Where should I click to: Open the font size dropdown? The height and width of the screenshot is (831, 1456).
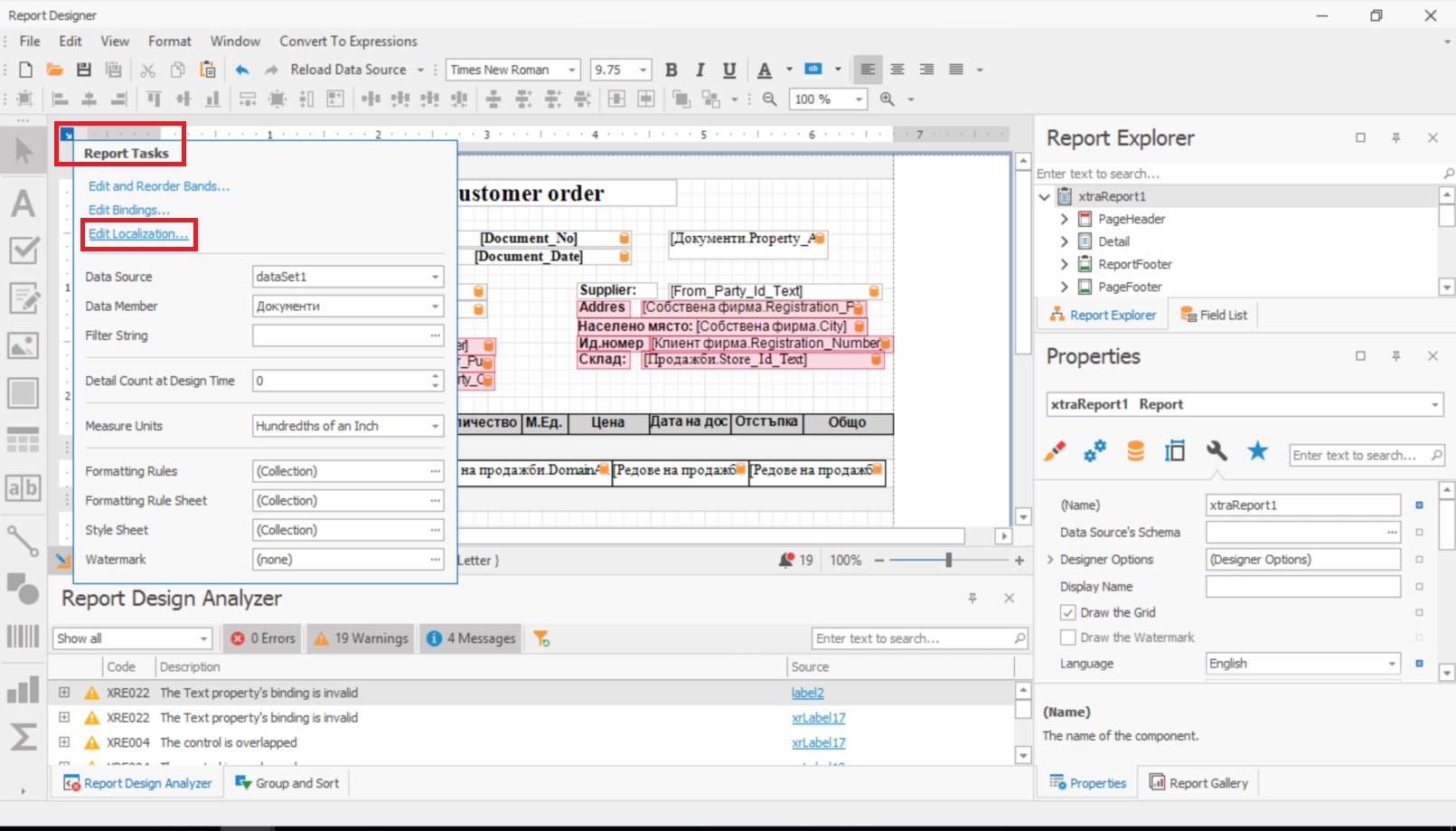pos(643,70)
